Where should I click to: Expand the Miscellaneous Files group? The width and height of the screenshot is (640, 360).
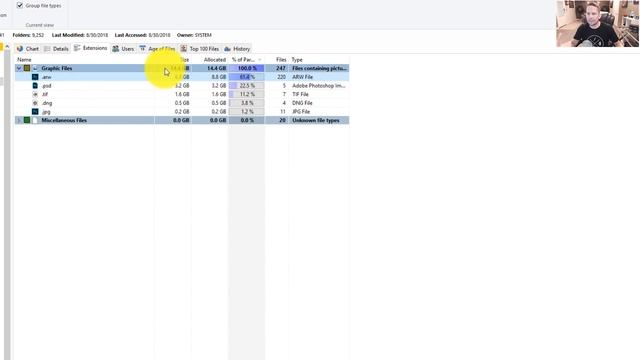[19, 120]
